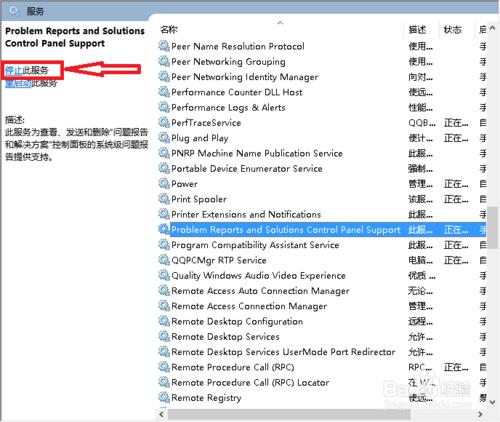Select PNRP Machine Name Publication Service name
The height and width of the screenshot is (422, 500).
257,153
